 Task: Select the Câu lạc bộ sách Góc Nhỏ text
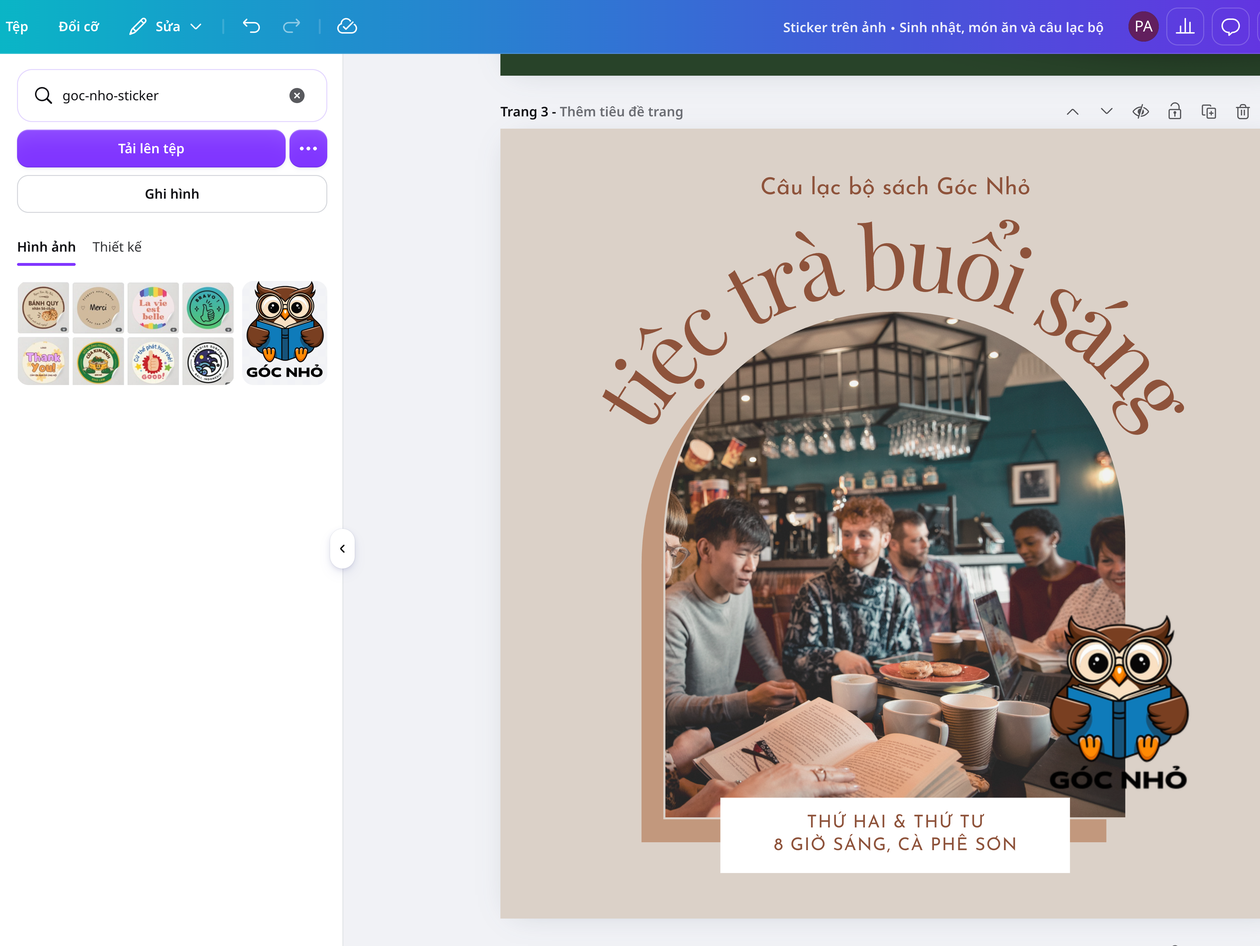pyautogui.click(x=895, y=186)
